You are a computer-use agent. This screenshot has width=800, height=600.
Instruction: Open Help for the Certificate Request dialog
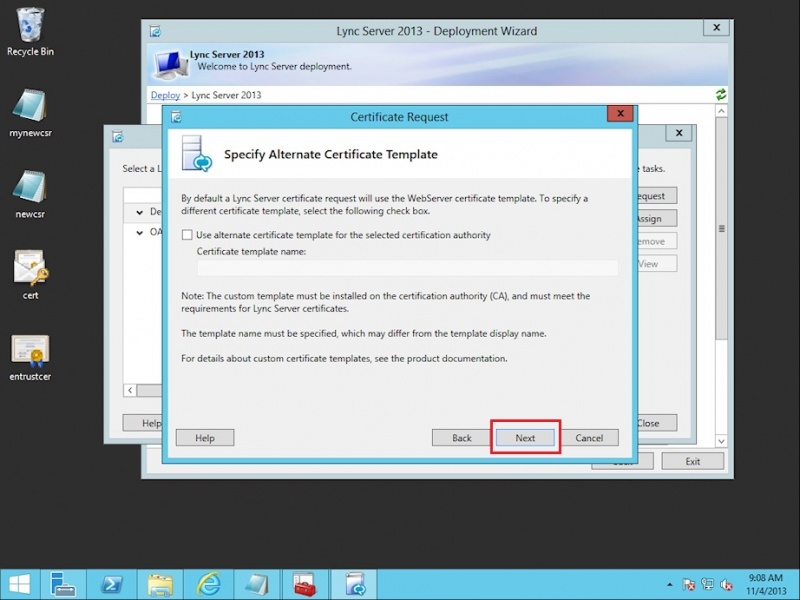tap(204, 438)
